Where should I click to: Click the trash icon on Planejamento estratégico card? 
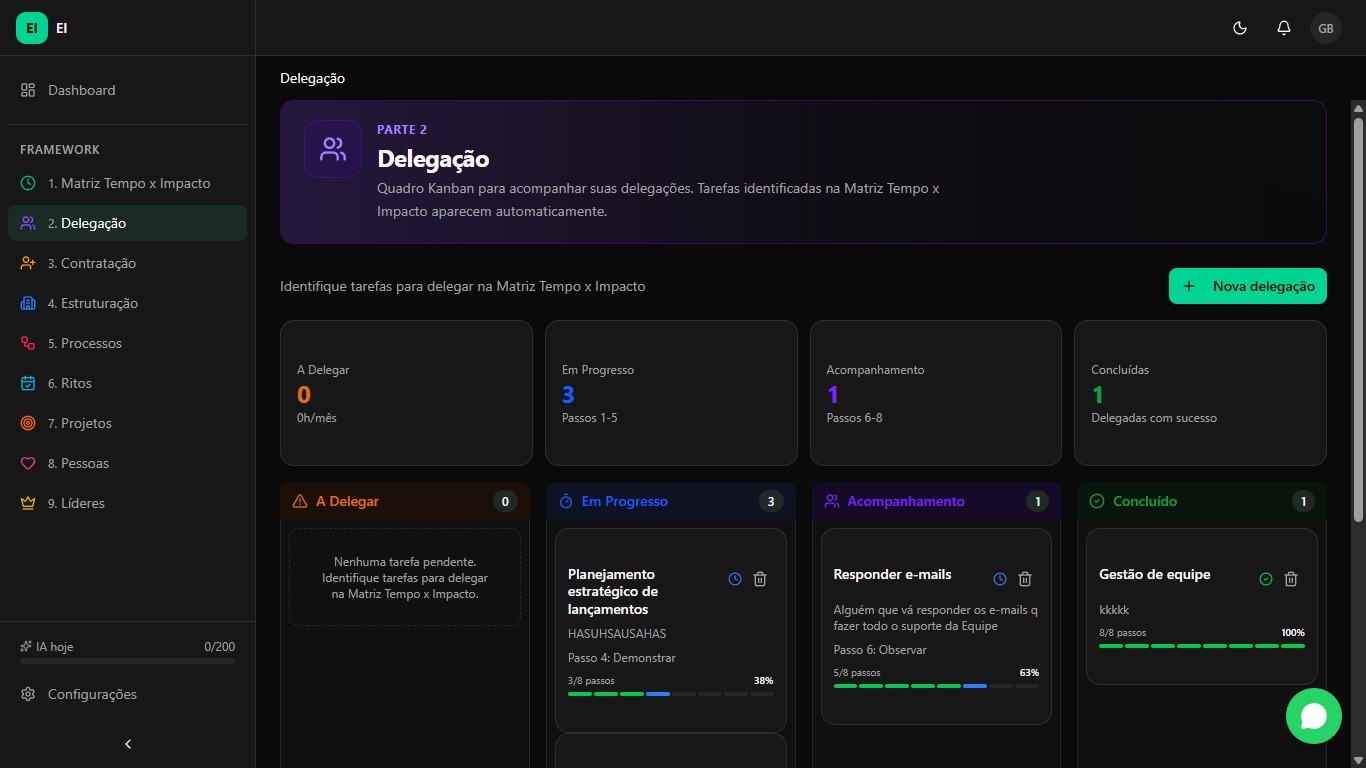[760, 579]
